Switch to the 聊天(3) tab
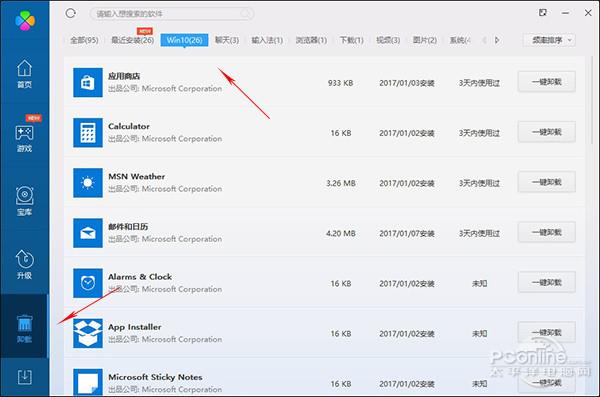 click(x=227, y=40)
